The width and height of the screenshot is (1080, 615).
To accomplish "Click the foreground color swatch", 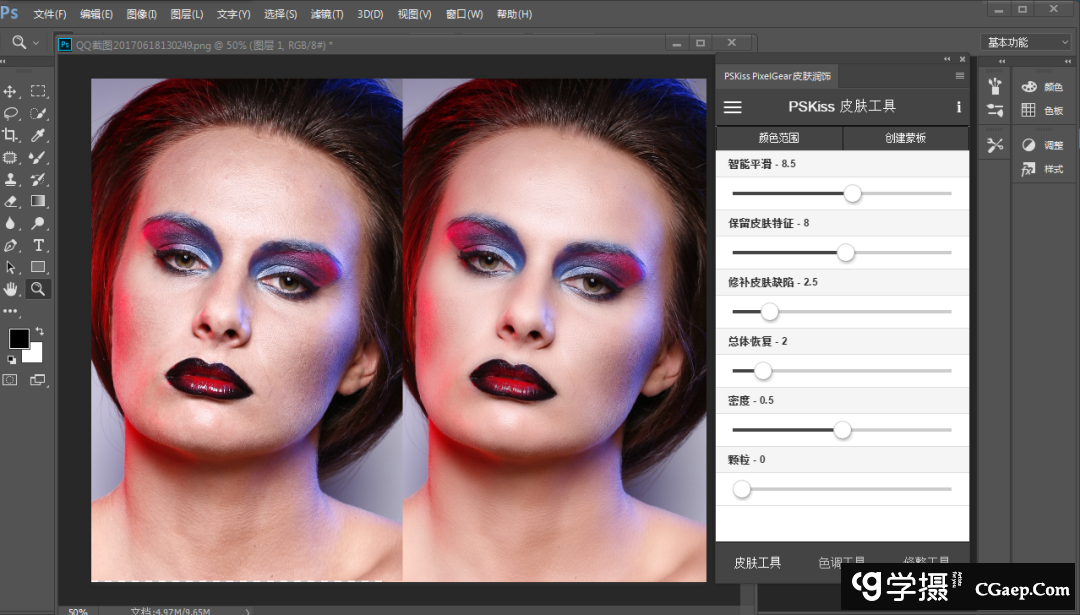I will click(x=19, y=339).
